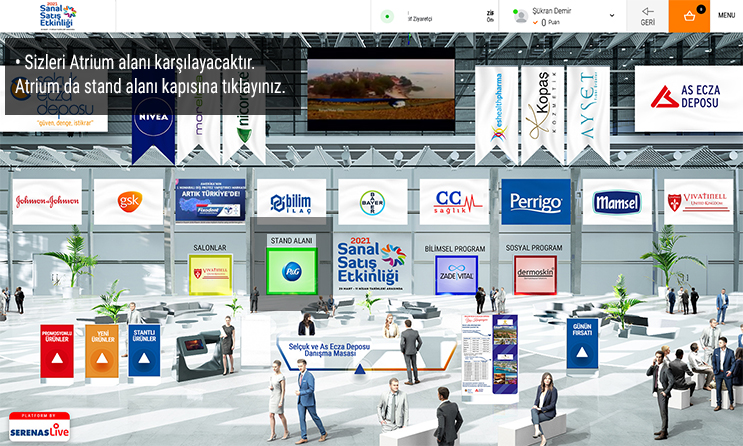Click the NIVEA hanging flag
The width and height of the screenshot is (743, 446).
[153, 117]
